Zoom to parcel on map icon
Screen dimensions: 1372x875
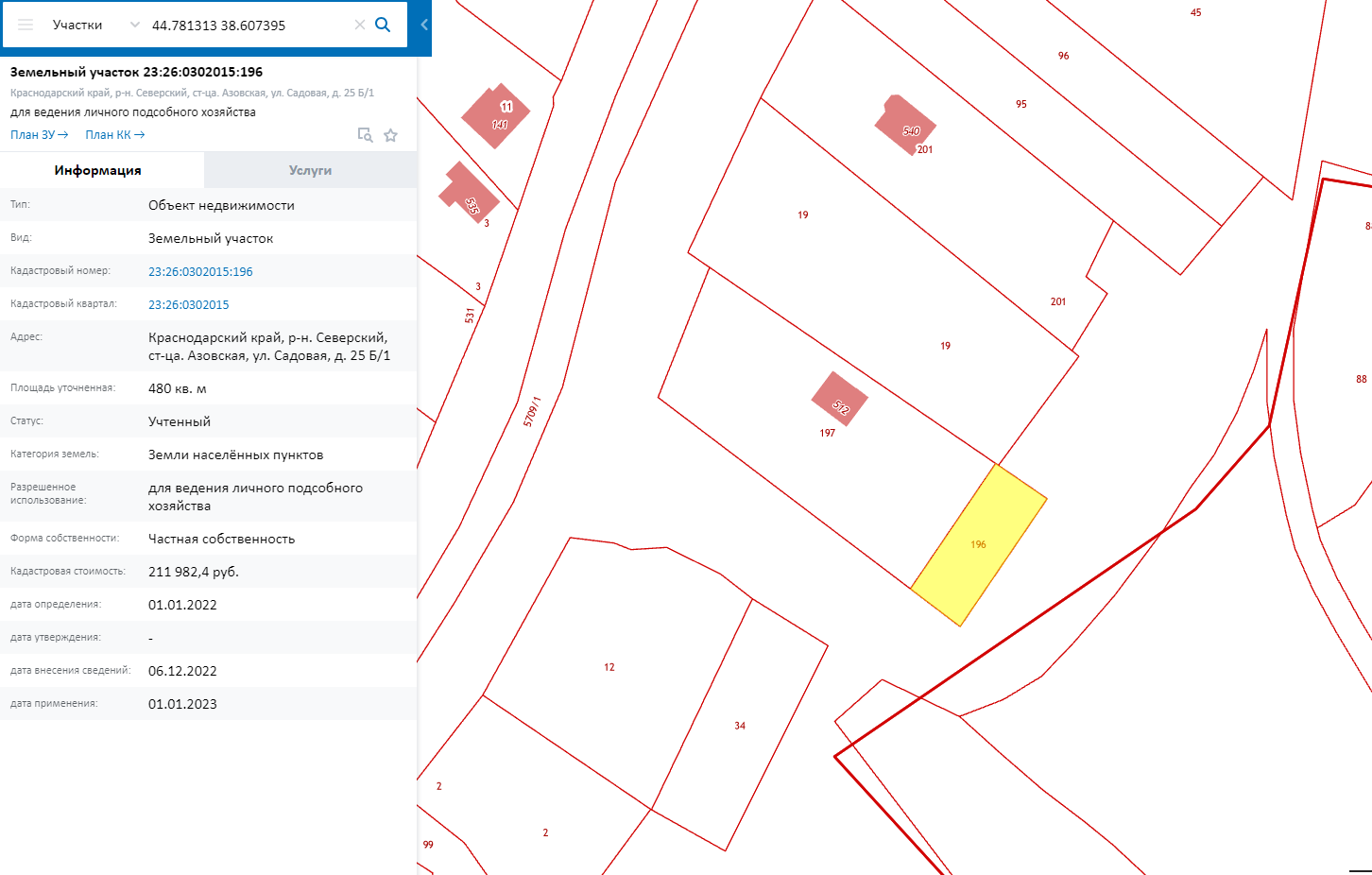[x=365, y=135]
